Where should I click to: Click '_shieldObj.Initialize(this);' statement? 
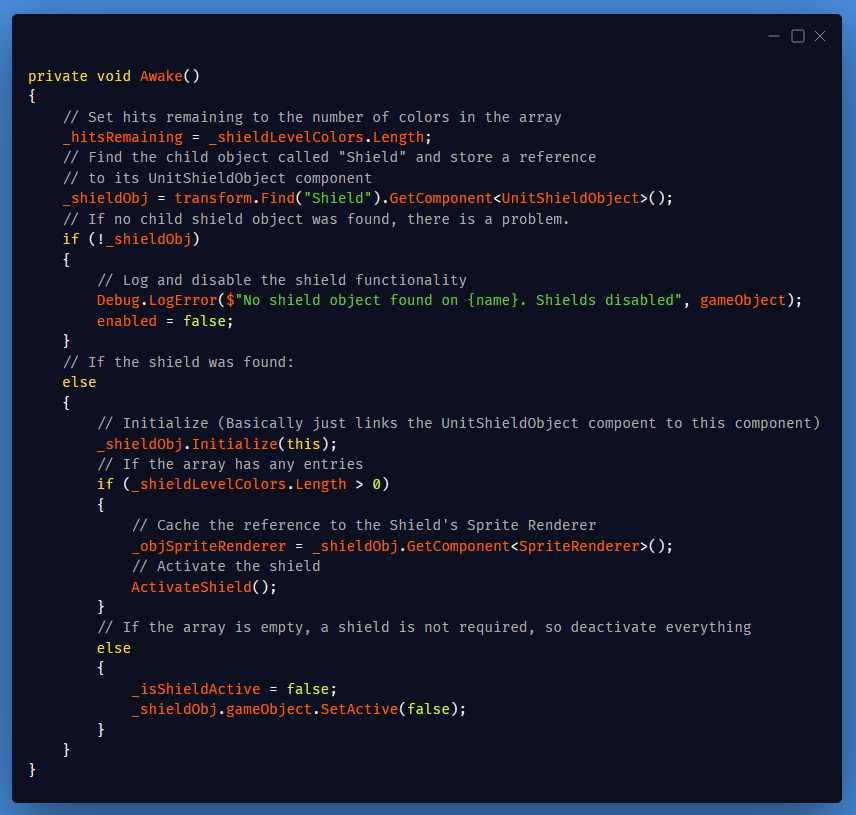217,444
